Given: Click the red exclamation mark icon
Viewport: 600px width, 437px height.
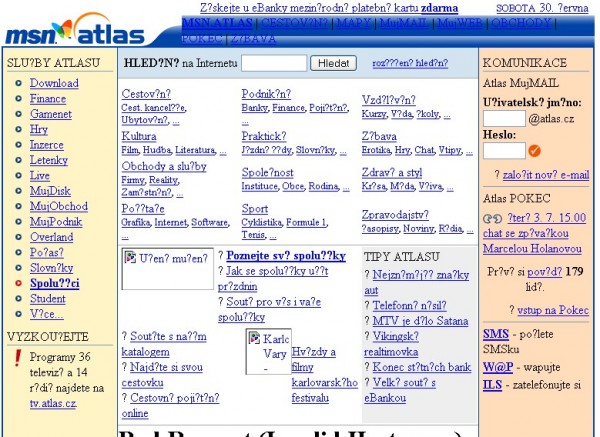Looking at the screenshot, I should pos(17,358).
